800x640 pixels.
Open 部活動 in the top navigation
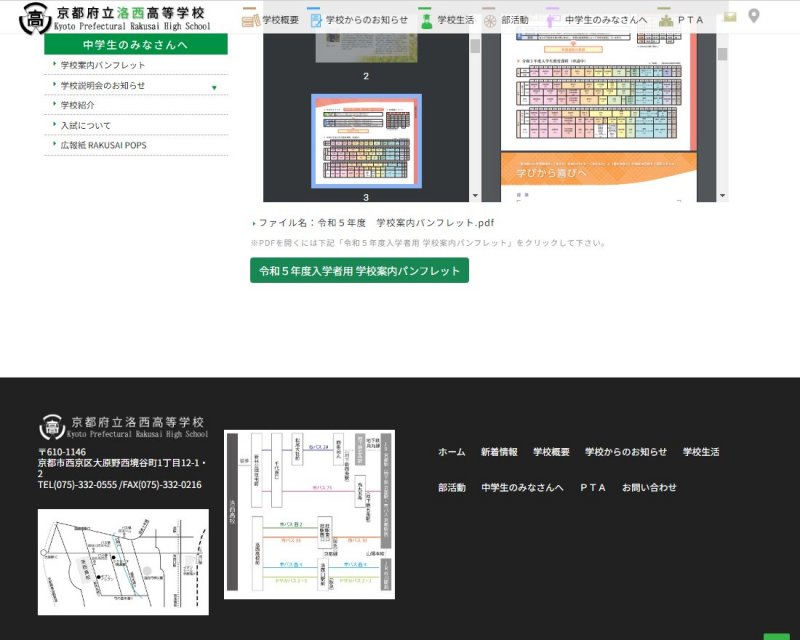click(x=506, y=20)
